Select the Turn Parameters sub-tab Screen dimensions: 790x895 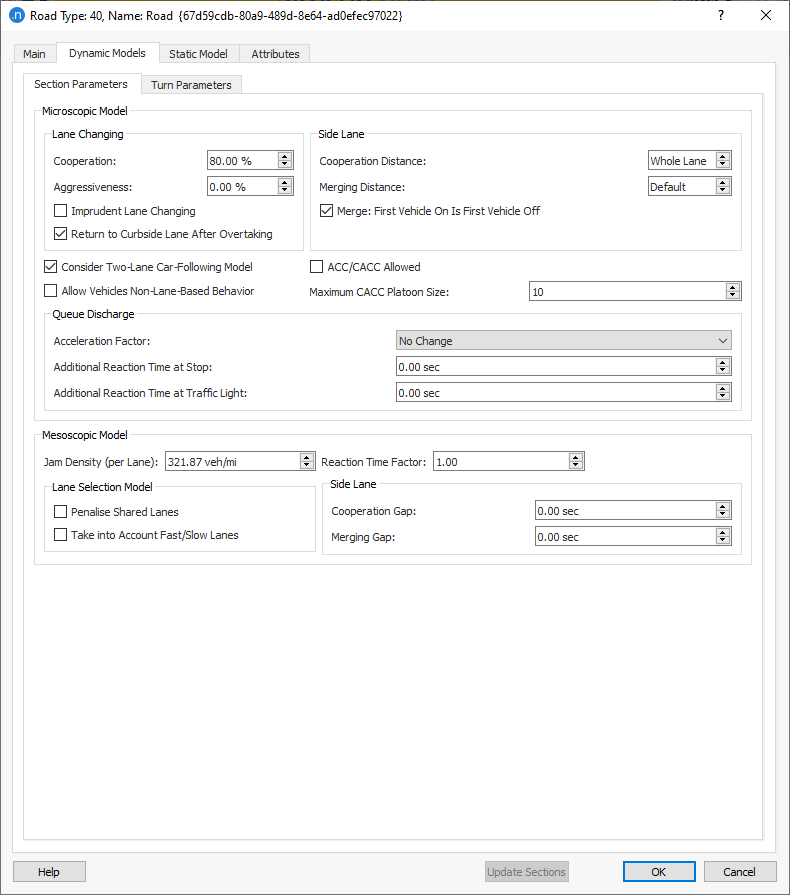(x=191, y=84)
